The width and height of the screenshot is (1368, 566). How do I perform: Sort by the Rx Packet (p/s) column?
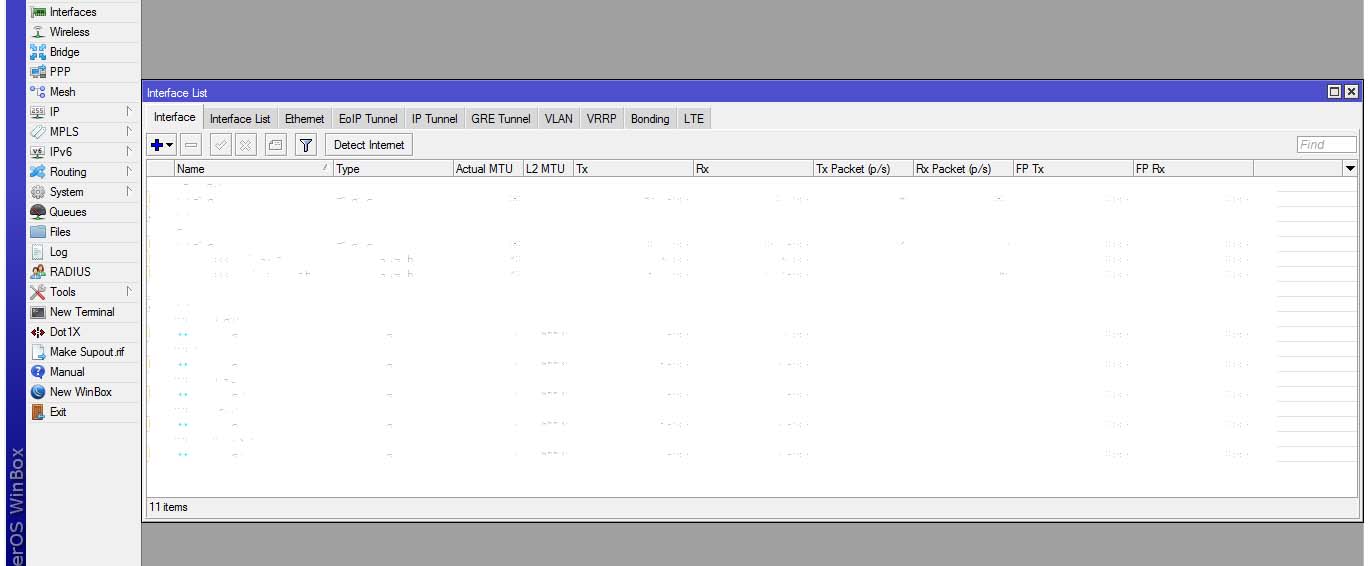tap(963, 169)
